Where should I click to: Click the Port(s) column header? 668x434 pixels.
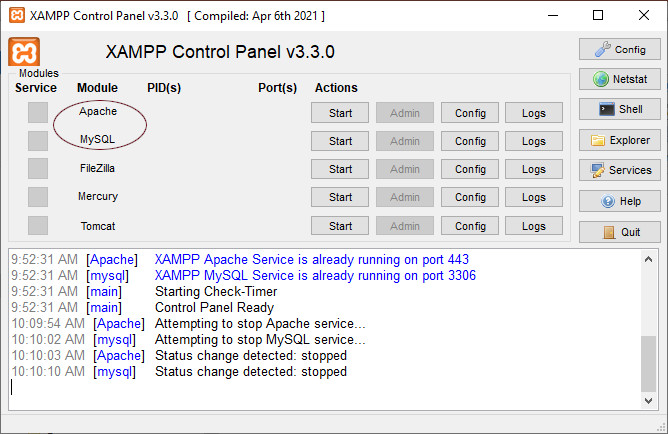[277, 88]
